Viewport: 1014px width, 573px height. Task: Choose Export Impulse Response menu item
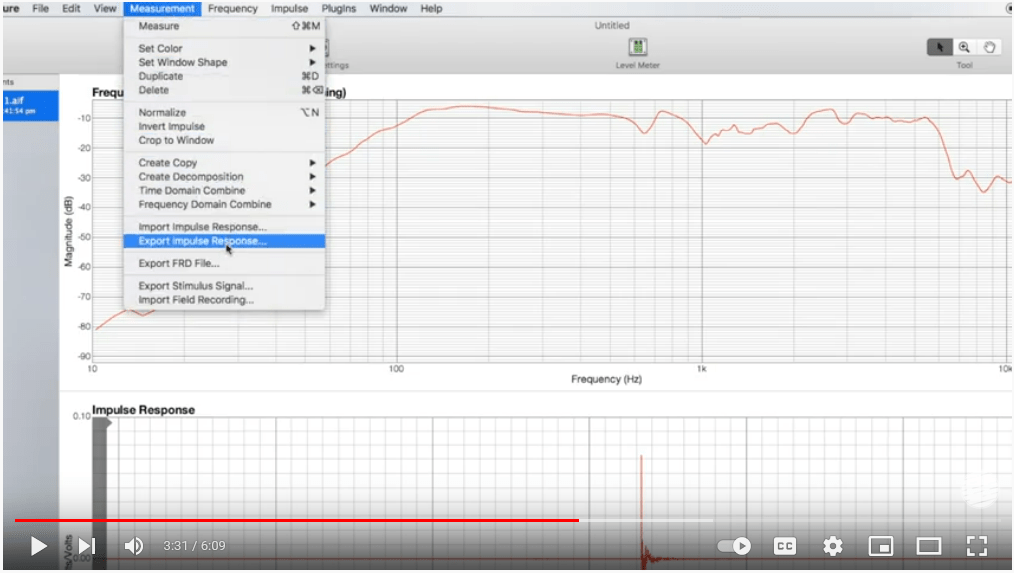224,241
